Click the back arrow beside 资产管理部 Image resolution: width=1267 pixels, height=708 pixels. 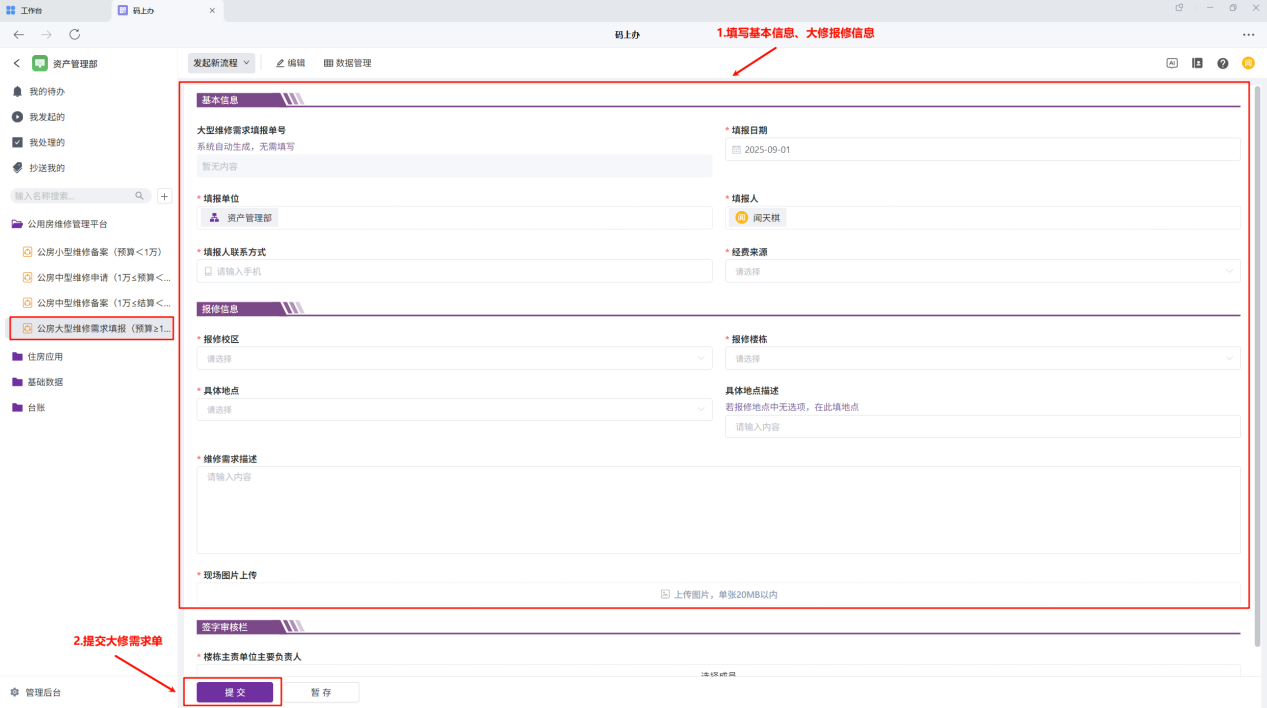pos(16,63)
